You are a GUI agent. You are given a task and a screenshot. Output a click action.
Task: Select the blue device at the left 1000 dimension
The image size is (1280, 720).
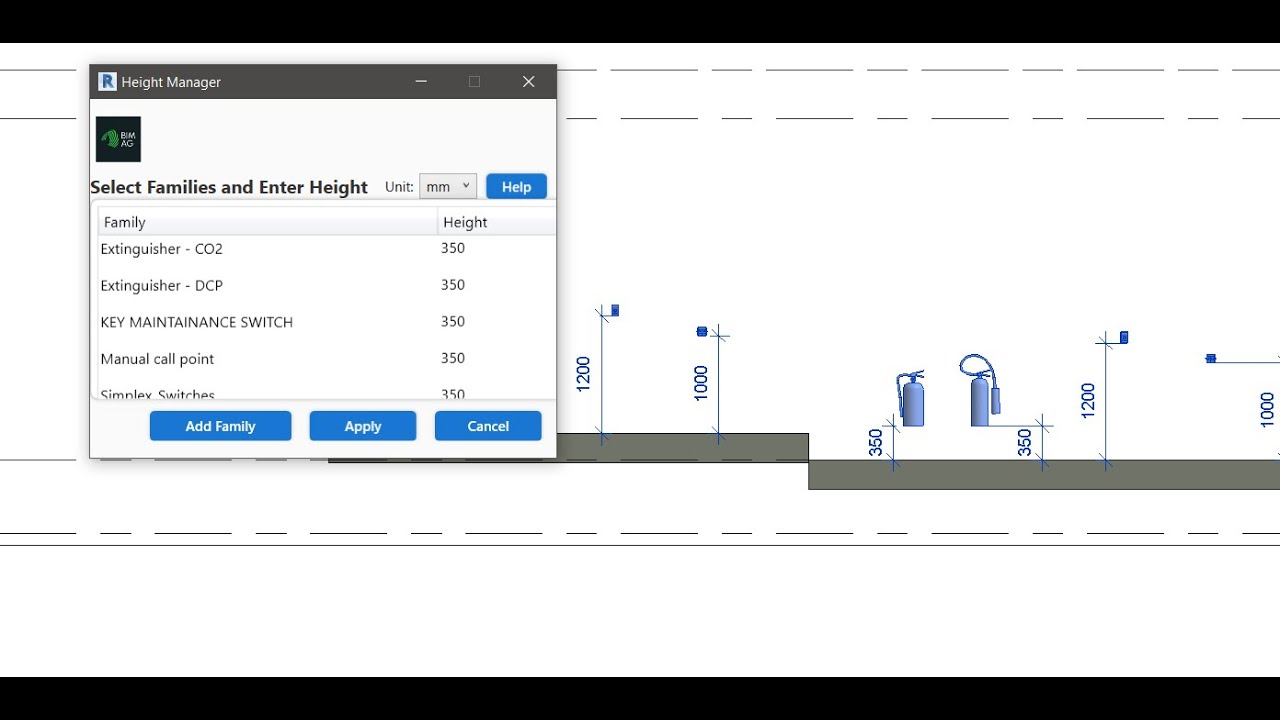tap(702, 332)
